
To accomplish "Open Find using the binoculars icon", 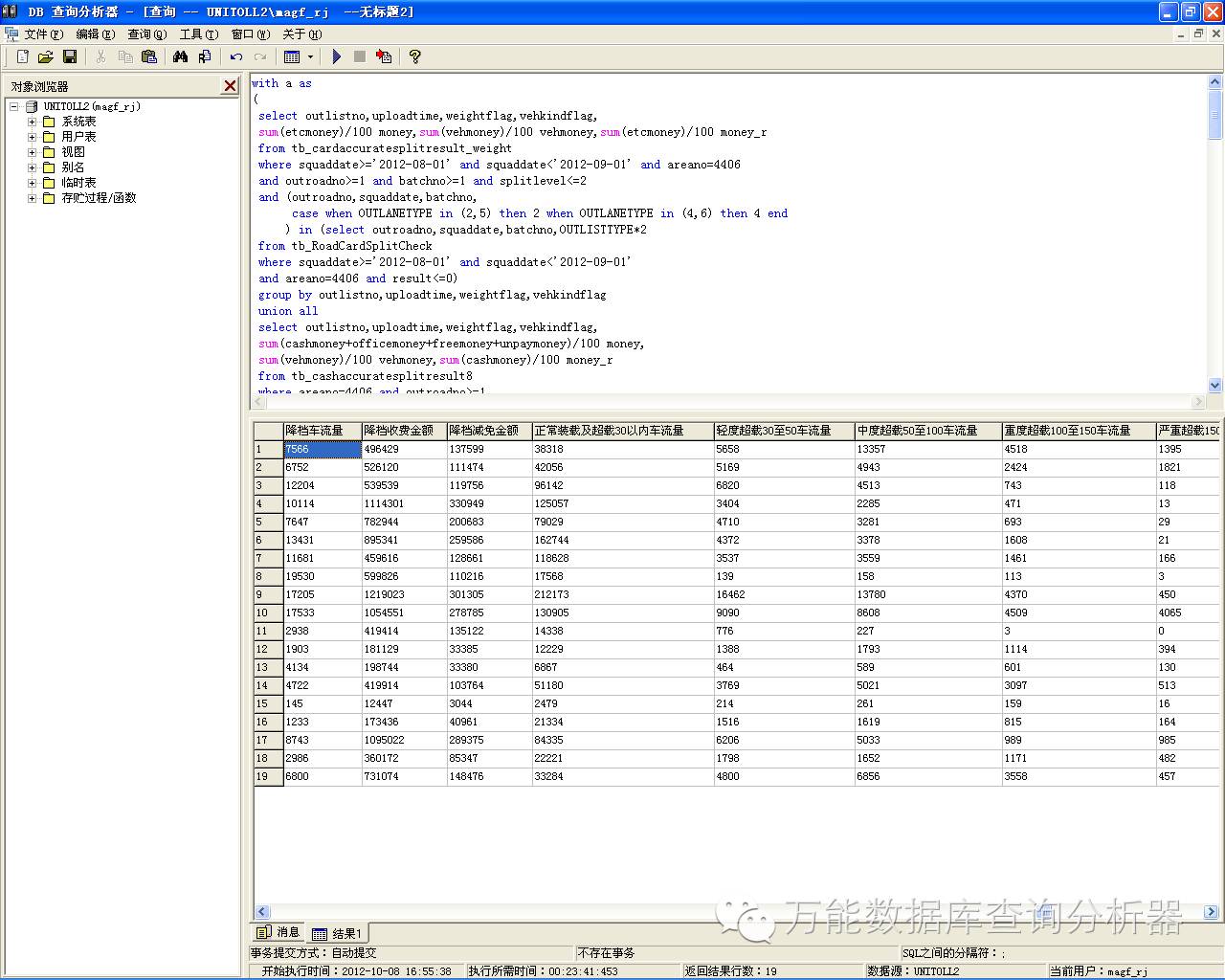I will click(x=180, y=56).
